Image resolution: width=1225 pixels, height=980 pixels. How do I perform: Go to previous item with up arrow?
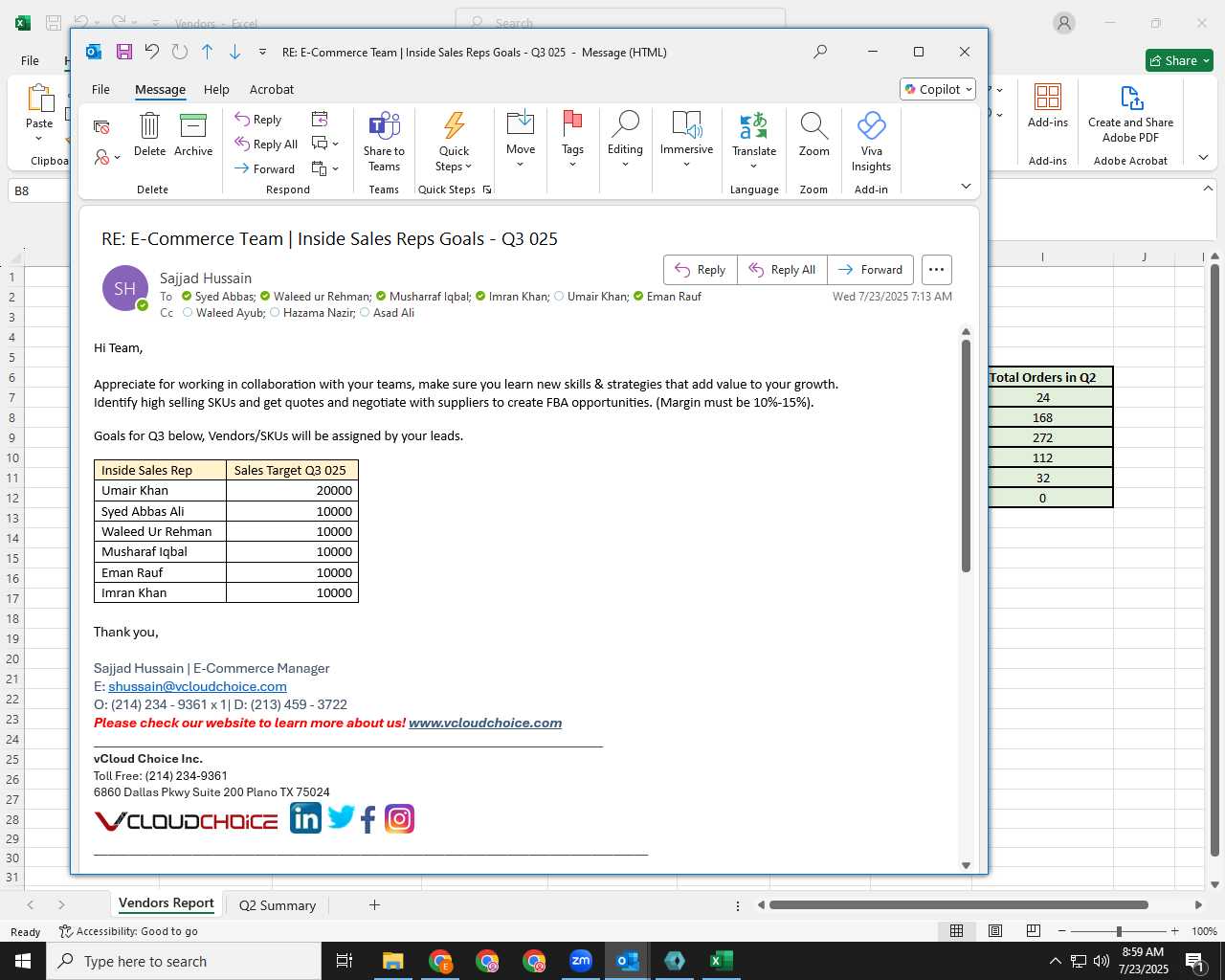[207, 52]
